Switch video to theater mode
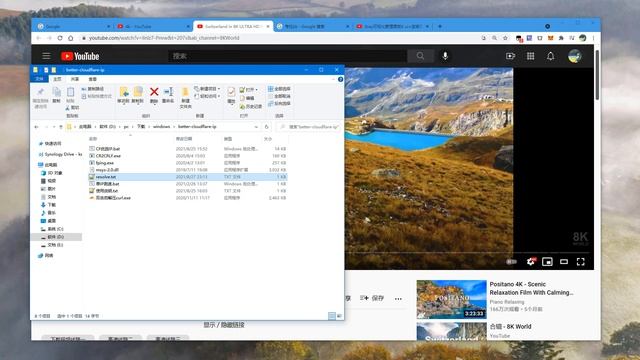 click(564, 262)
